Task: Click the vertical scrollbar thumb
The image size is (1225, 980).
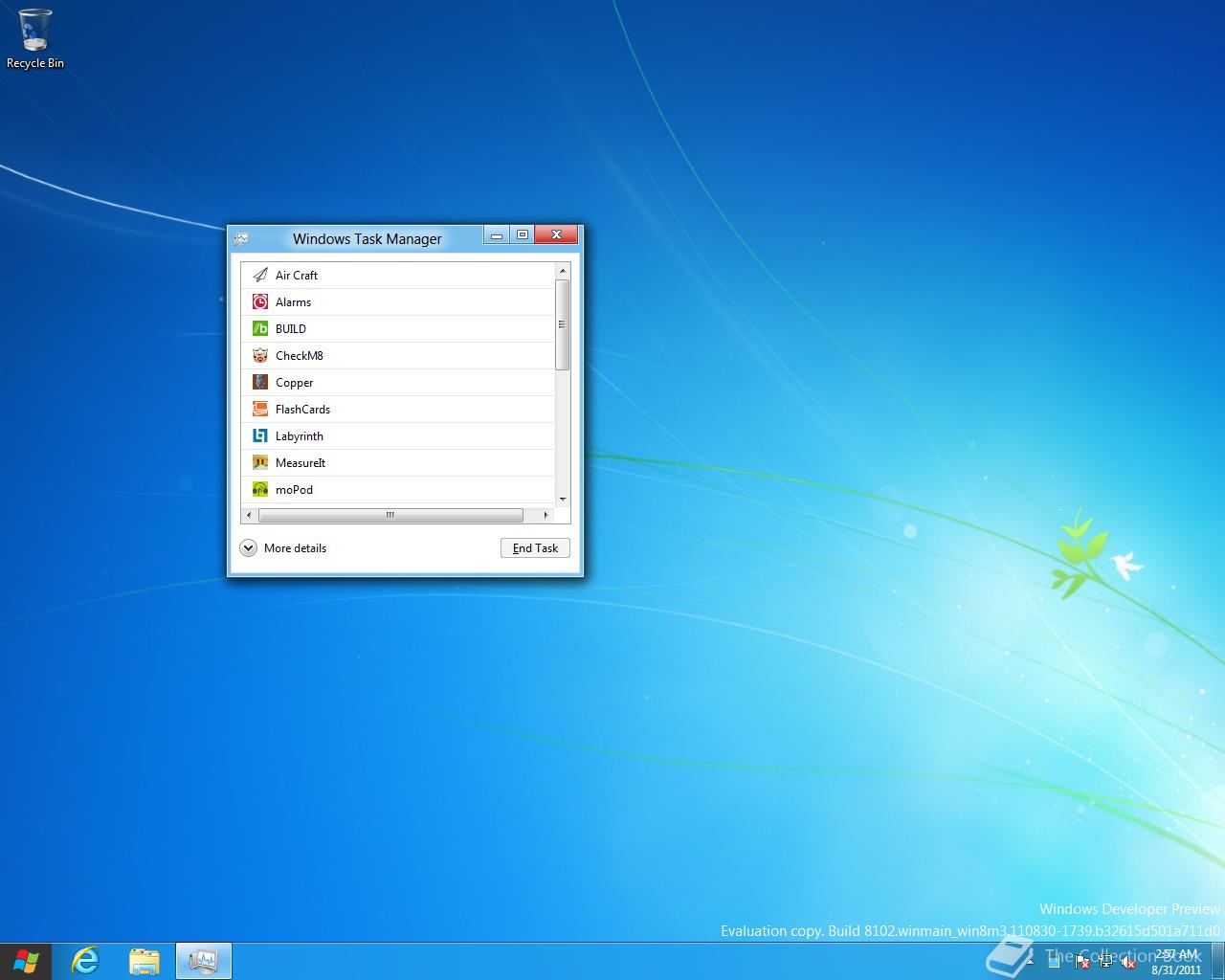Action: (x=562, y=324)
